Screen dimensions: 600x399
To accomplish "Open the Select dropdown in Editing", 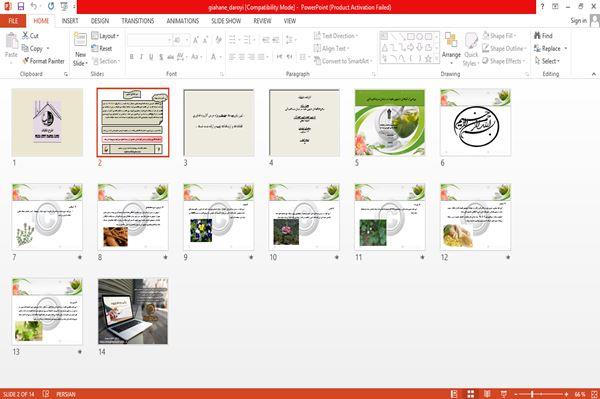I will 547,61.
